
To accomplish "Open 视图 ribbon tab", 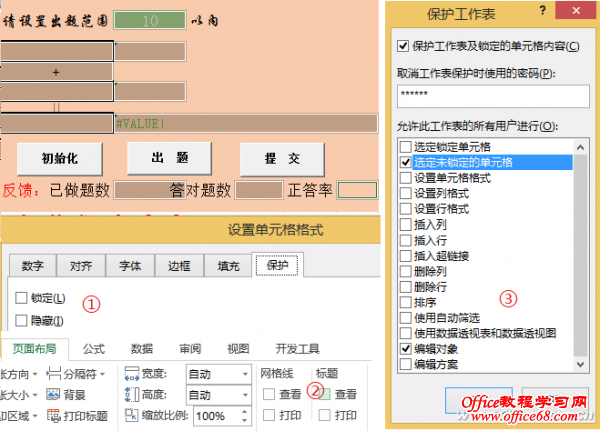I will pyautogui.click(x=238, y=349).
